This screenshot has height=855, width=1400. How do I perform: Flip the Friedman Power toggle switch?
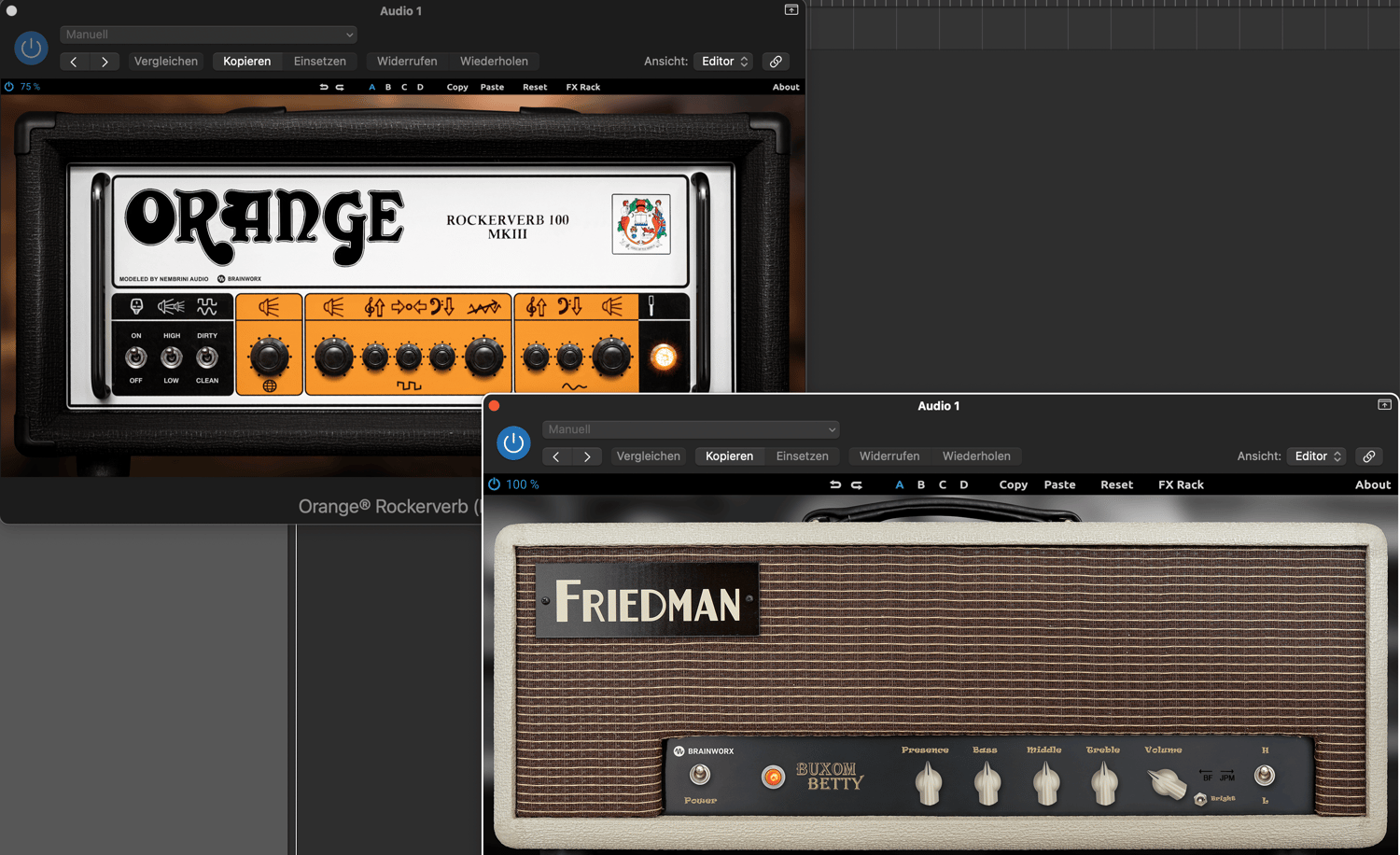pyautogui.click(x=700, y=775)
